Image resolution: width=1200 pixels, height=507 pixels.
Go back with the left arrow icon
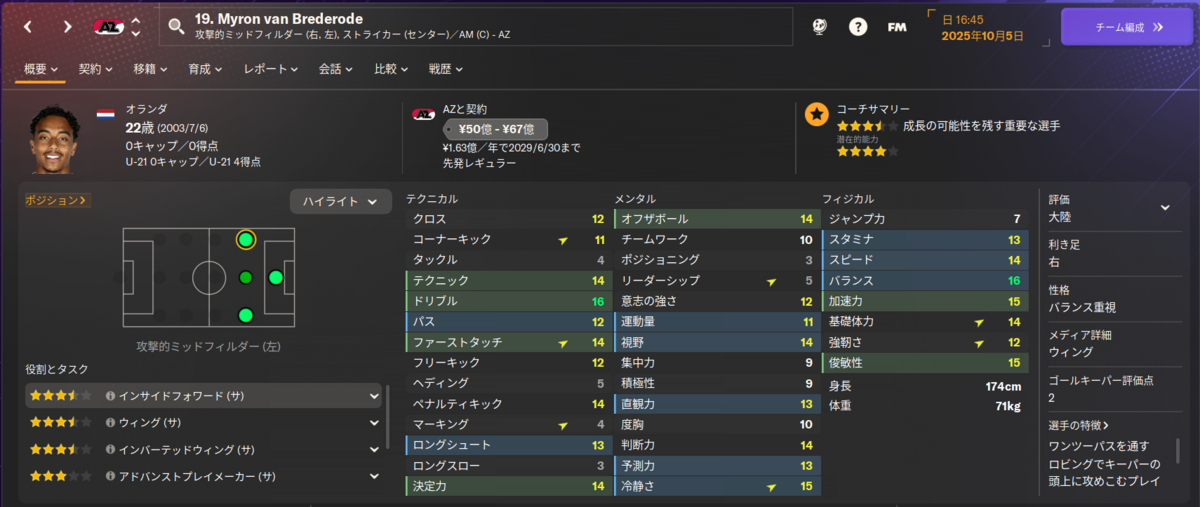pos(28,27)
